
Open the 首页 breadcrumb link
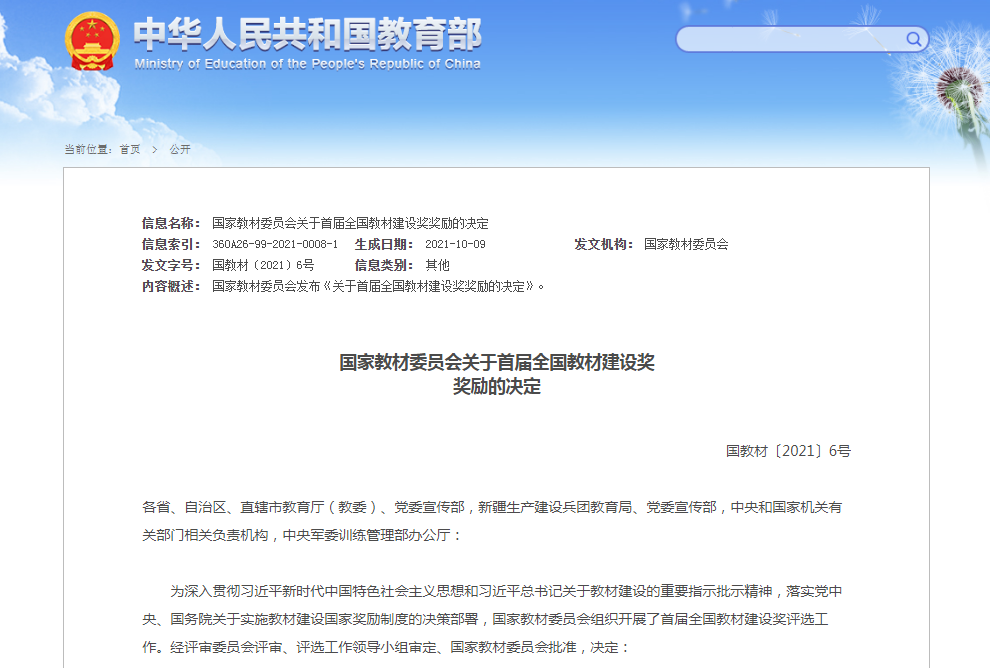(130, 150)
